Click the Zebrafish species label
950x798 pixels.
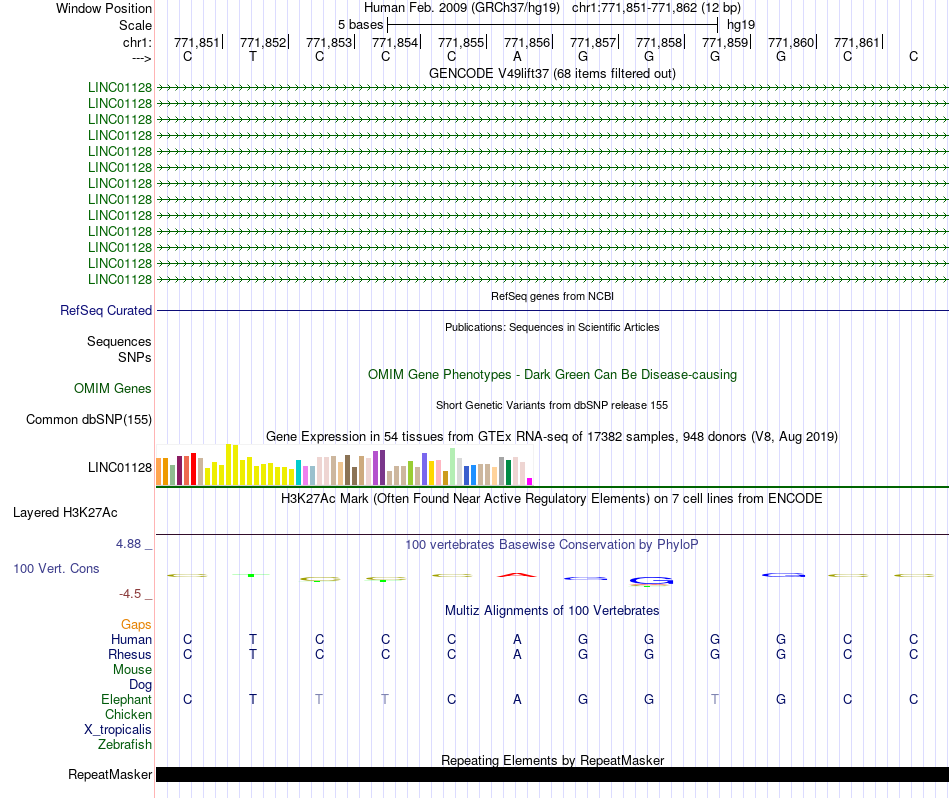(x=125, y=744)
